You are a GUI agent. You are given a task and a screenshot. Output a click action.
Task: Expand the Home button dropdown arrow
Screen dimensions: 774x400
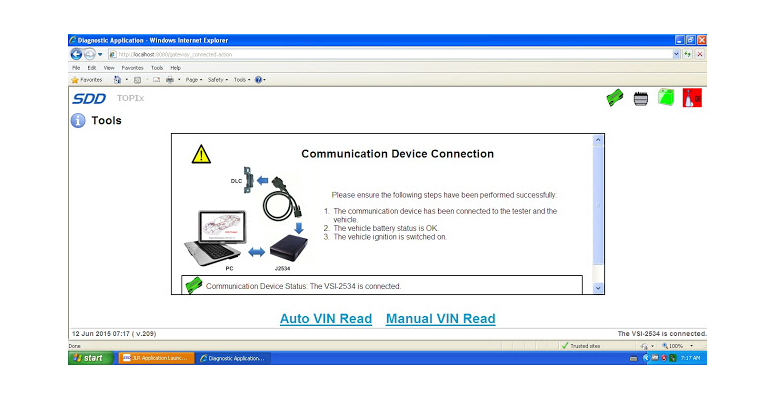pos(126,80)
